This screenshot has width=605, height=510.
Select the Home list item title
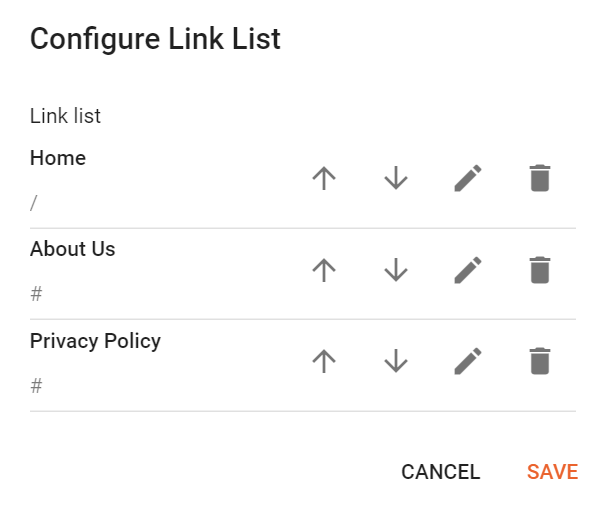click(x=58, y=158)
